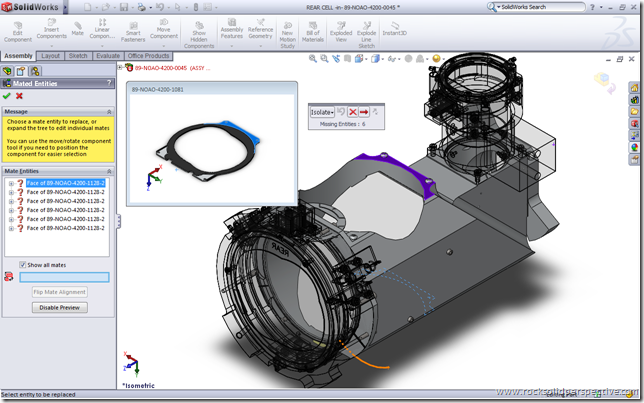The width and height of the screenshot is (644, 403).
Task: Open the Isolate dropdown
Action: pyautogui.click(x=322, y=112)
